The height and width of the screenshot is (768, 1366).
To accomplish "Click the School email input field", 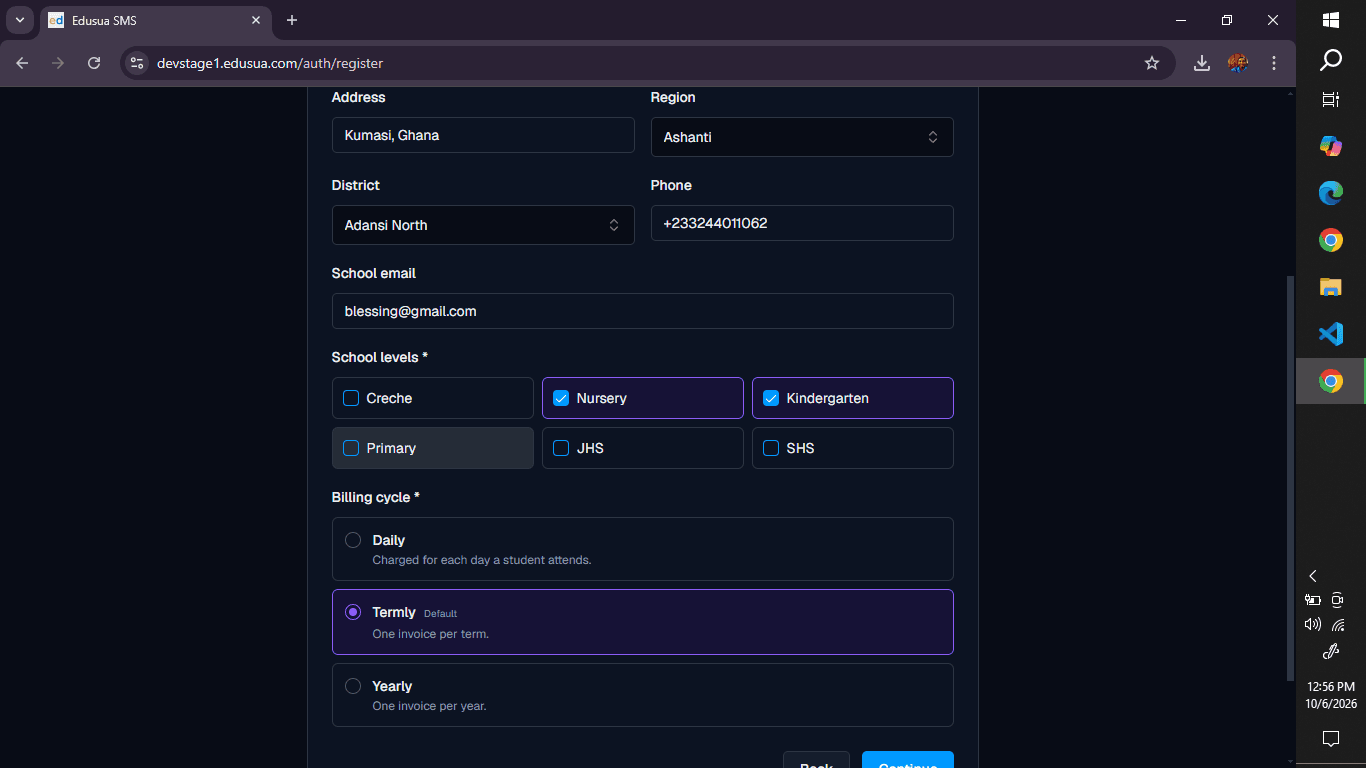I will coord(643,311).
